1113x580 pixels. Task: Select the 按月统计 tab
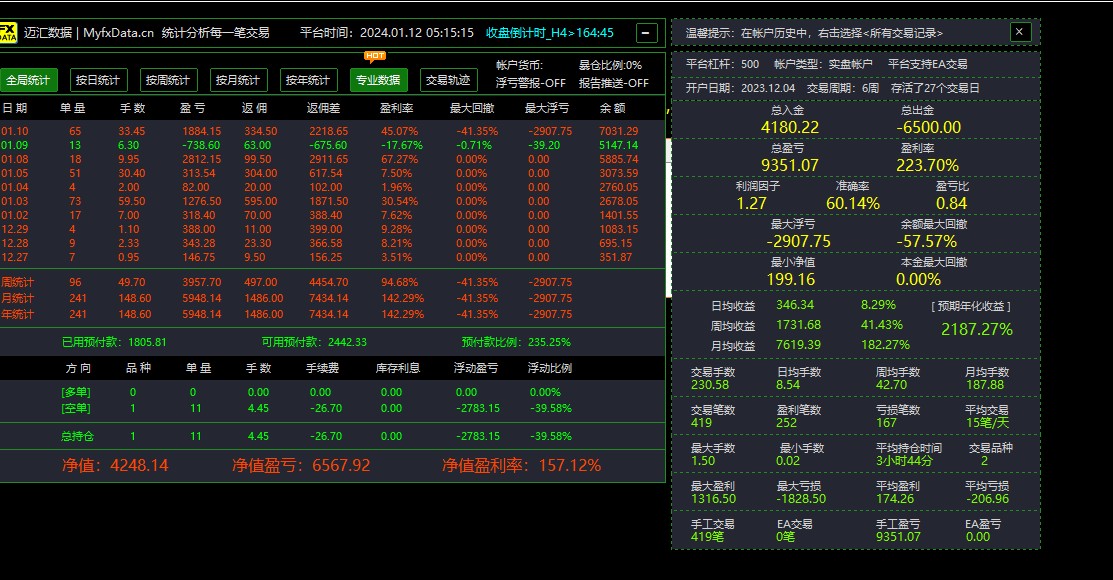click(x=238, y=80)
